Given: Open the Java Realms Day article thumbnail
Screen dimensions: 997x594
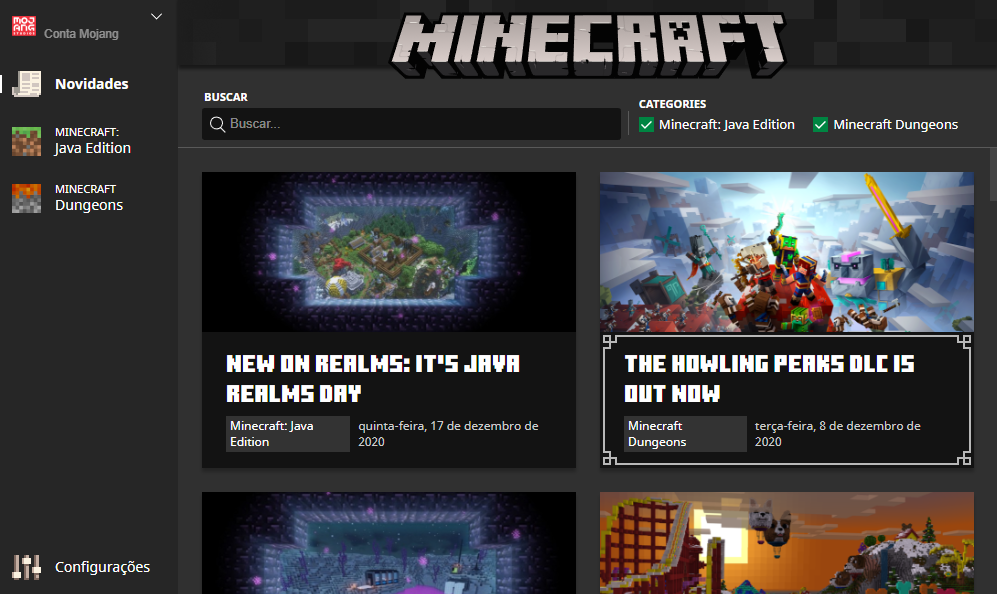Looking at the screenshot, I should click(389, 252).
